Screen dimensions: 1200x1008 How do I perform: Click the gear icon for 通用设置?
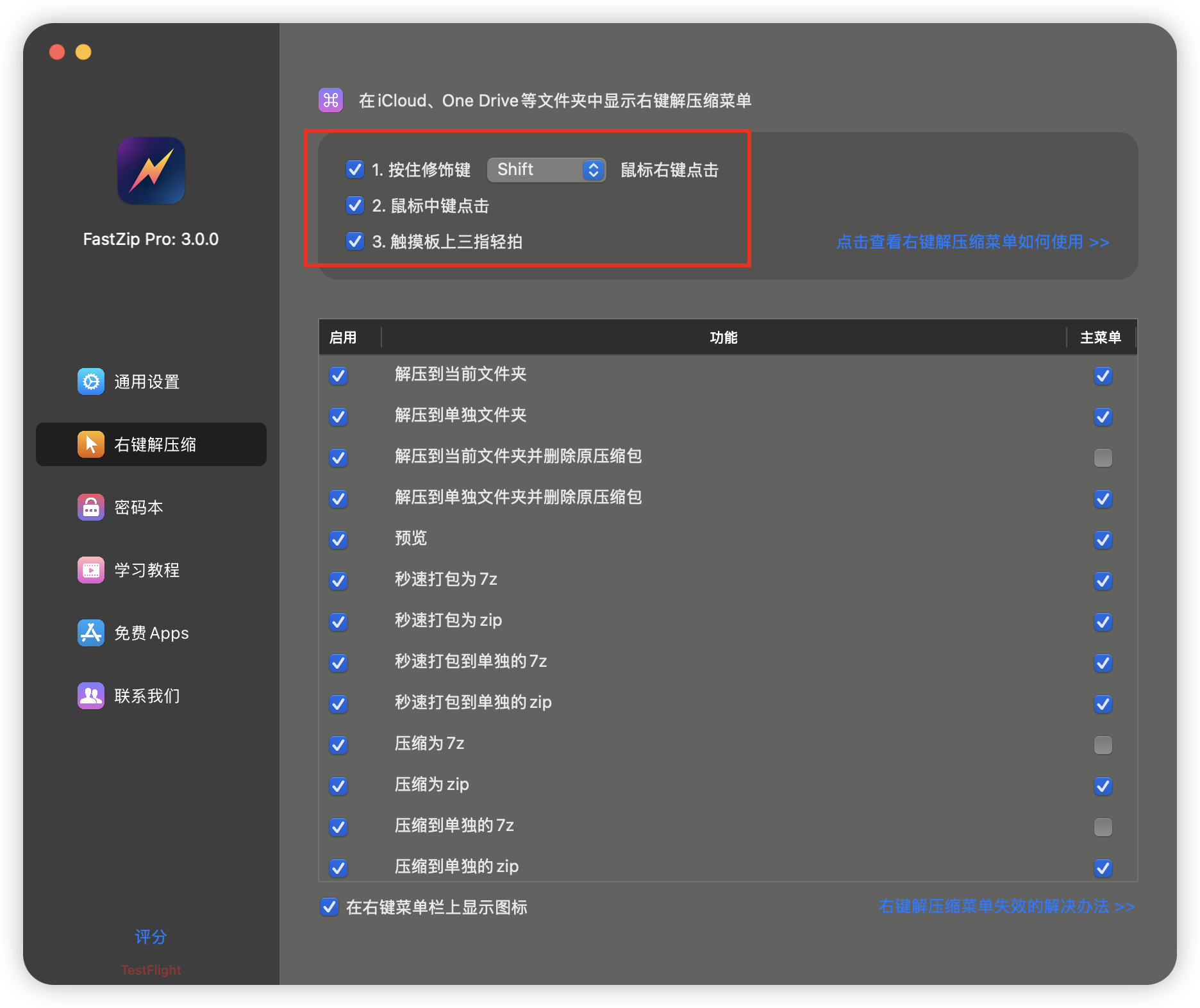coord(91,382)
